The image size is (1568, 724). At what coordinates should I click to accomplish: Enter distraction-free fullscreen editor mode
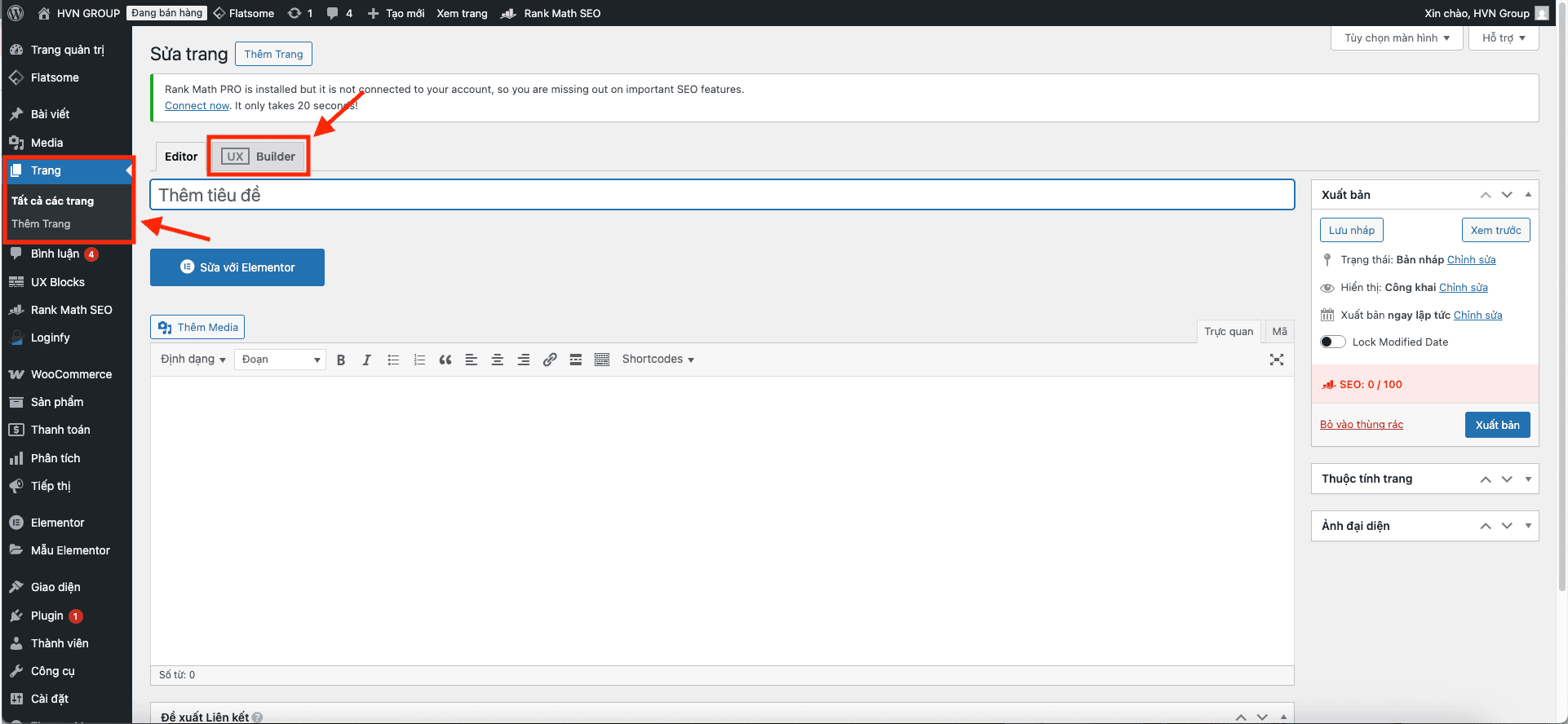click(x=1277, y=360)
